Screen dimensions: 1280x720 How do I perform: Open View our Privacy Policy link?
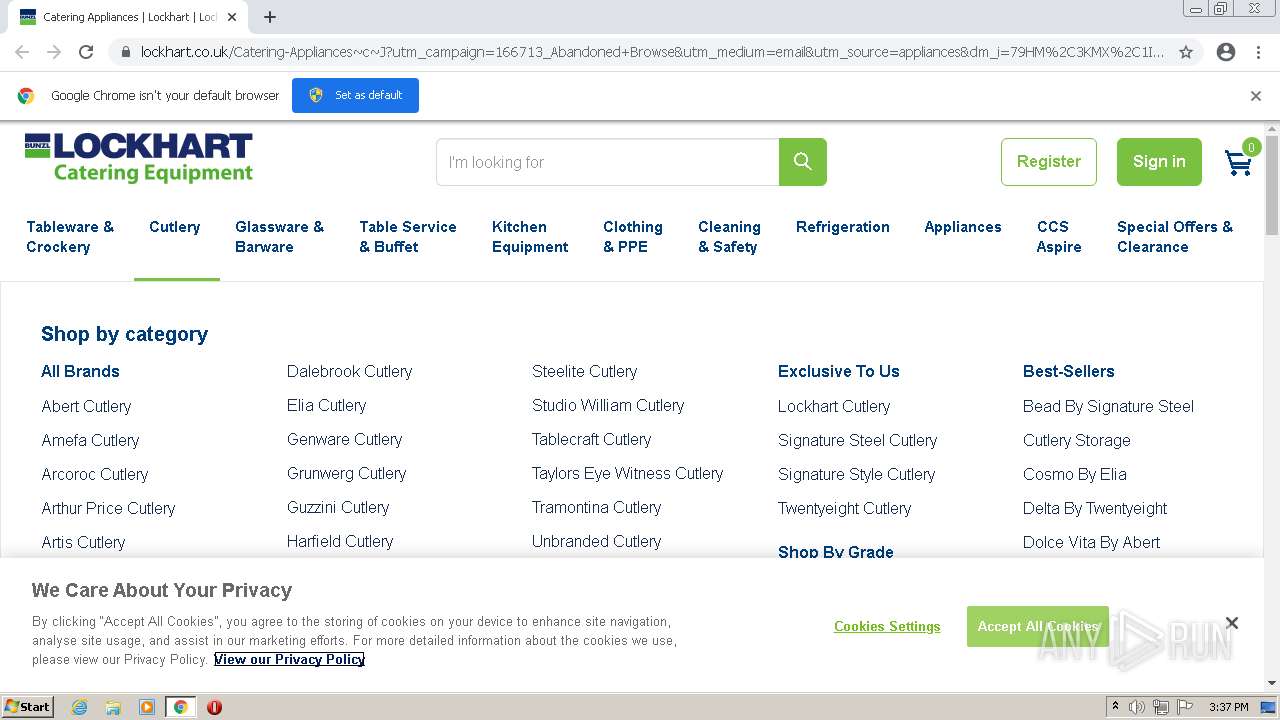[289, 659]
